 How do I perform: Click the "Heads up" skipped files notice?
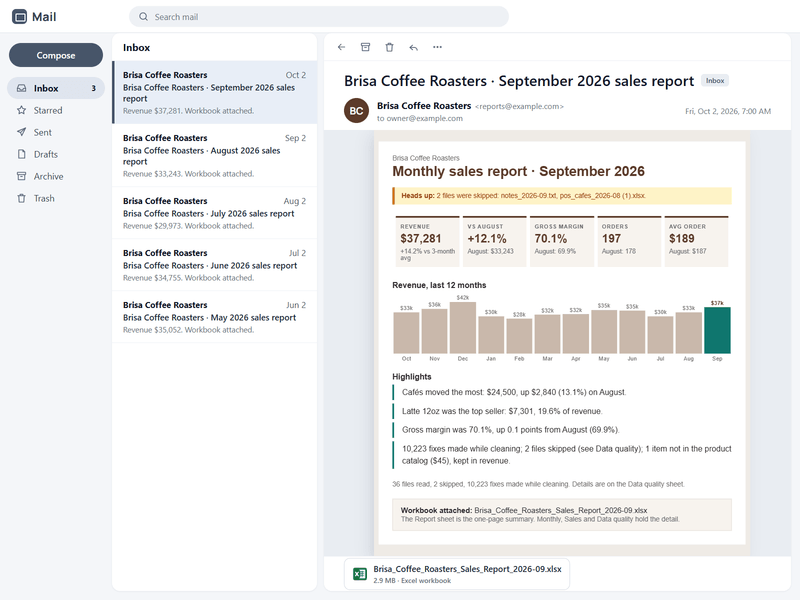(562, 196)
